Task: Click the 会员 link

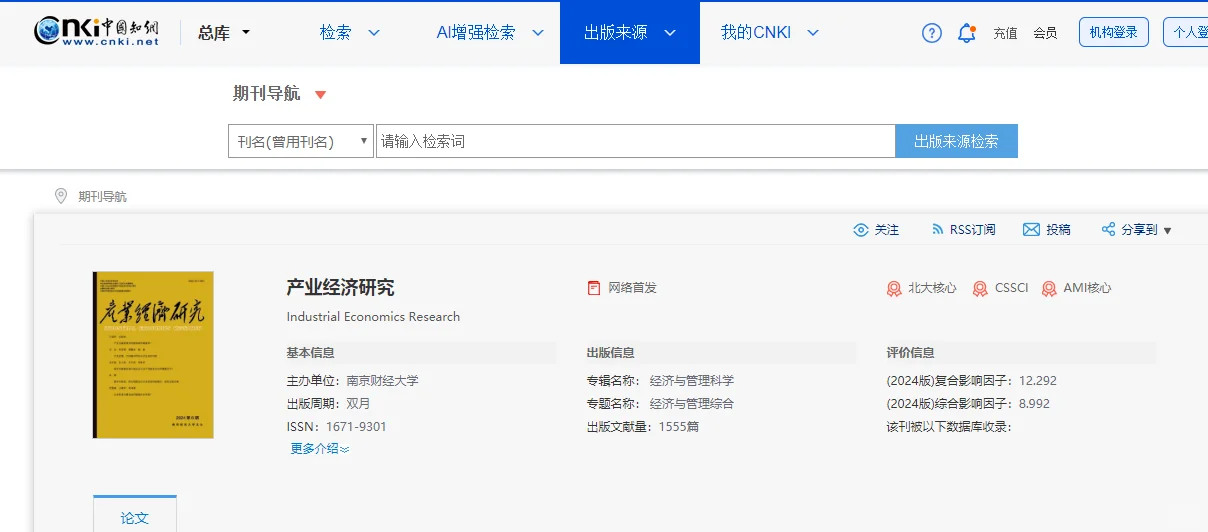Action: pos(1045,33)
